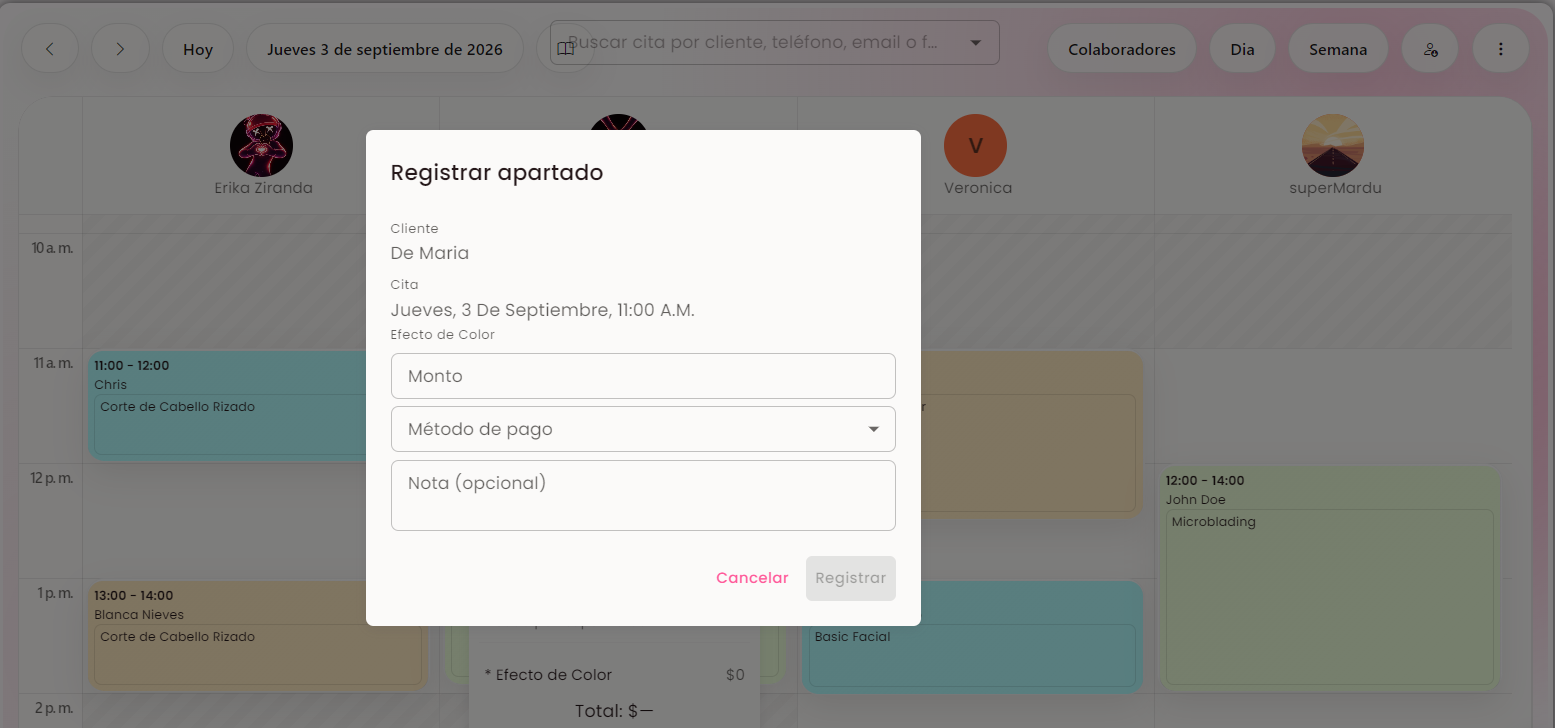Viewport: 1555px width, 728px height.
Task: Open the Basic Facial appointment
Action: pos(972,637)
